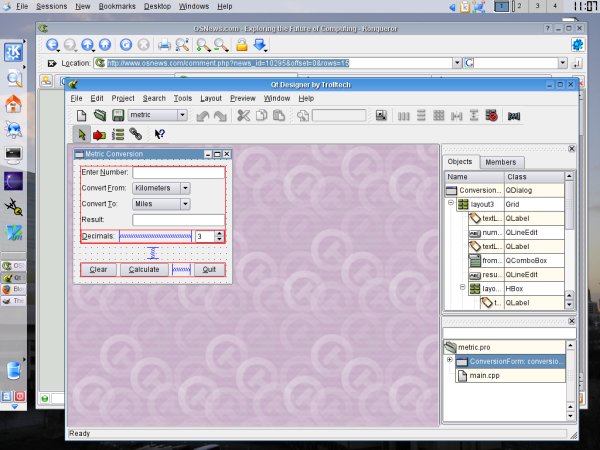Click the Lay Out Horizontally in Splitter icon
The image size is (600, 450).
coord(456,116)
